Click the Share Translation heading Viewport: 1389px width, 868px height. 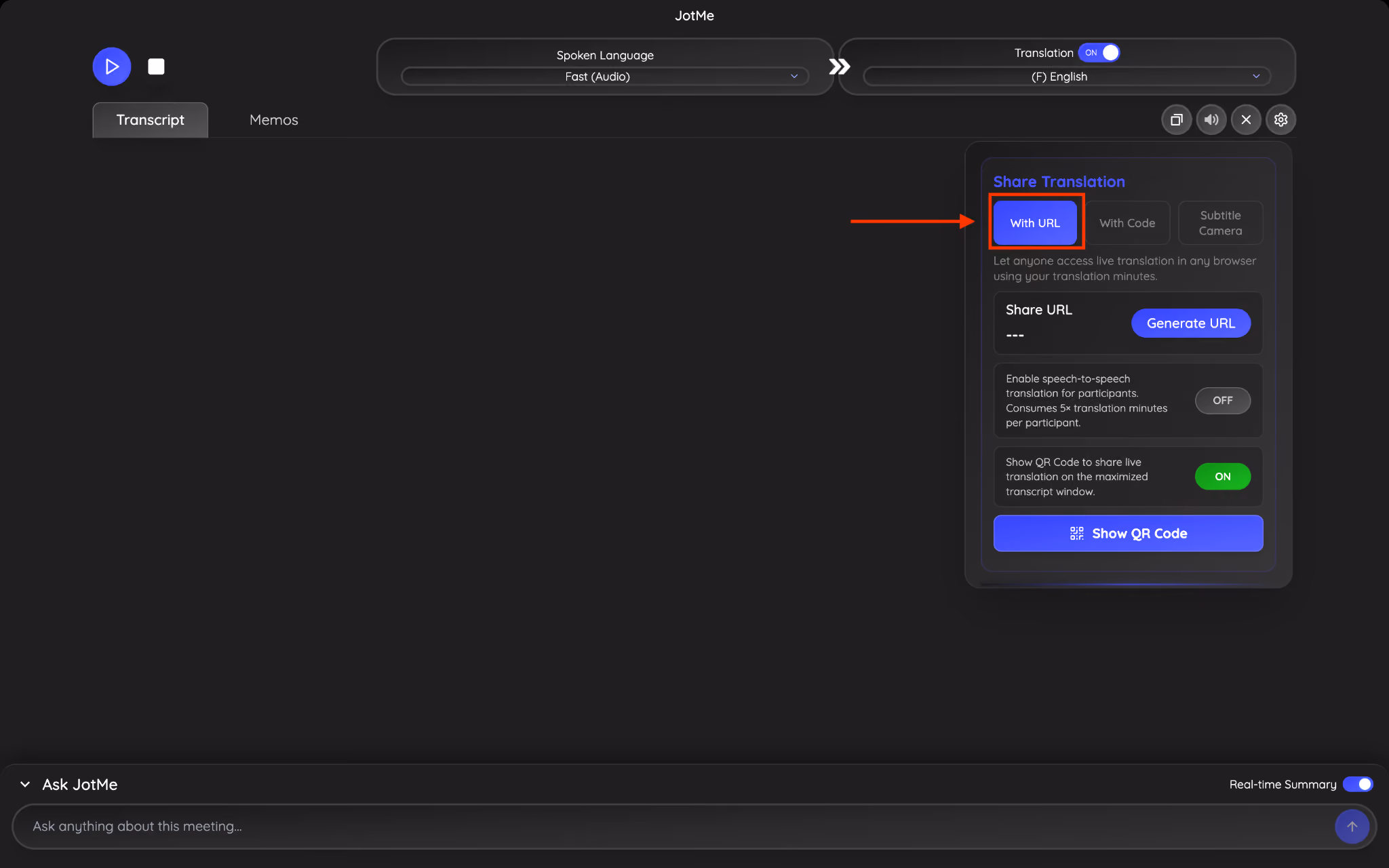[x=1059, y=182]
